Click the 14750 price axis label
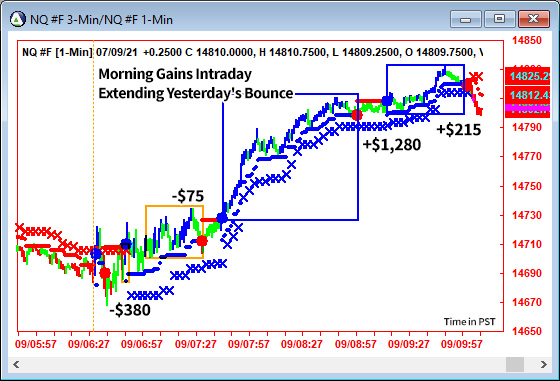This screenshot has width=560, height=381. coord(527,186)
